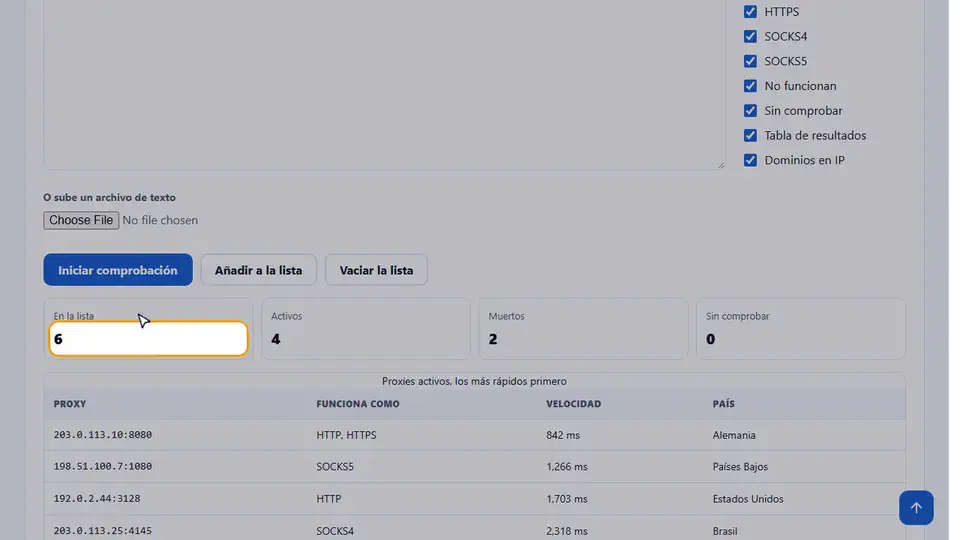Click Añadir a la lista button

[x=258, y=270]
